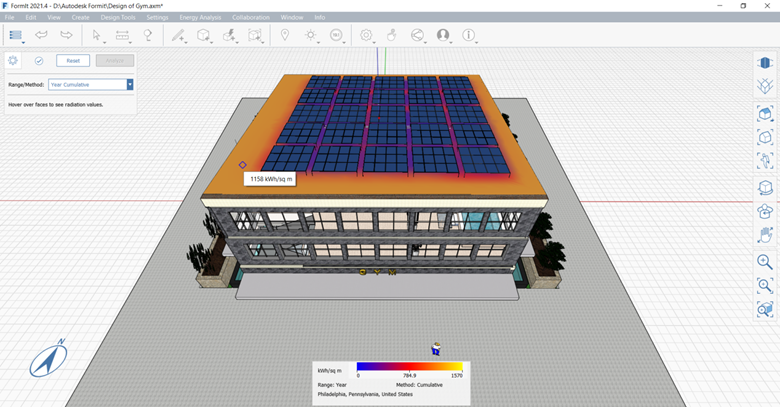
Task: Click the Group cube tool
Action: pyautogui.click(x=254, y=35)
